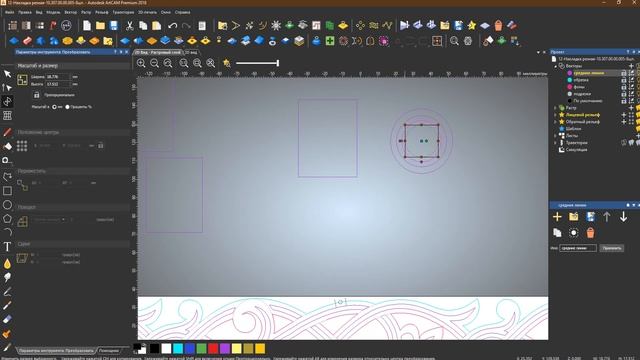This screenshot has height=360, width=640.
Task: Click the green plus icon in the second toolbar
Action: [x=330, y=41]
